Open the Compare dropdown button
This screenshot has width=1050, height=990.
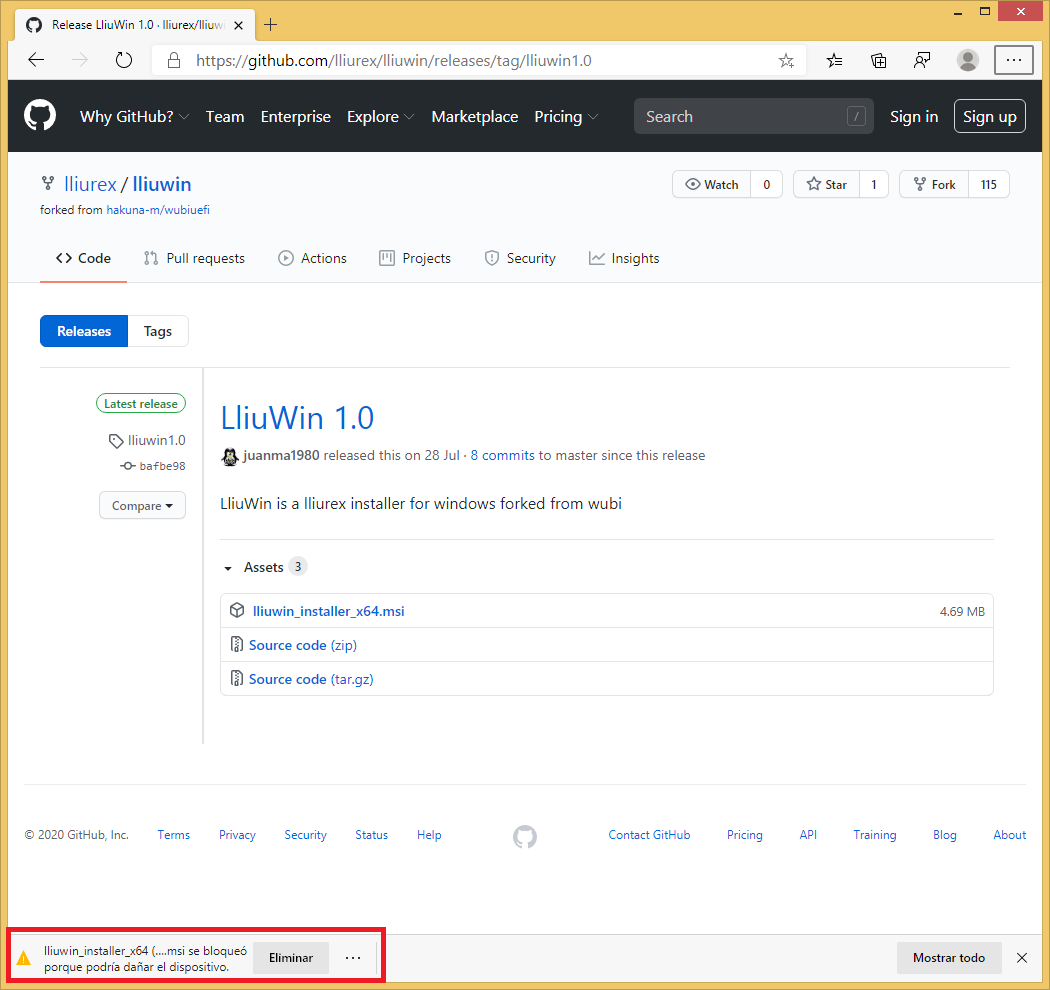[x=142, y=506]
